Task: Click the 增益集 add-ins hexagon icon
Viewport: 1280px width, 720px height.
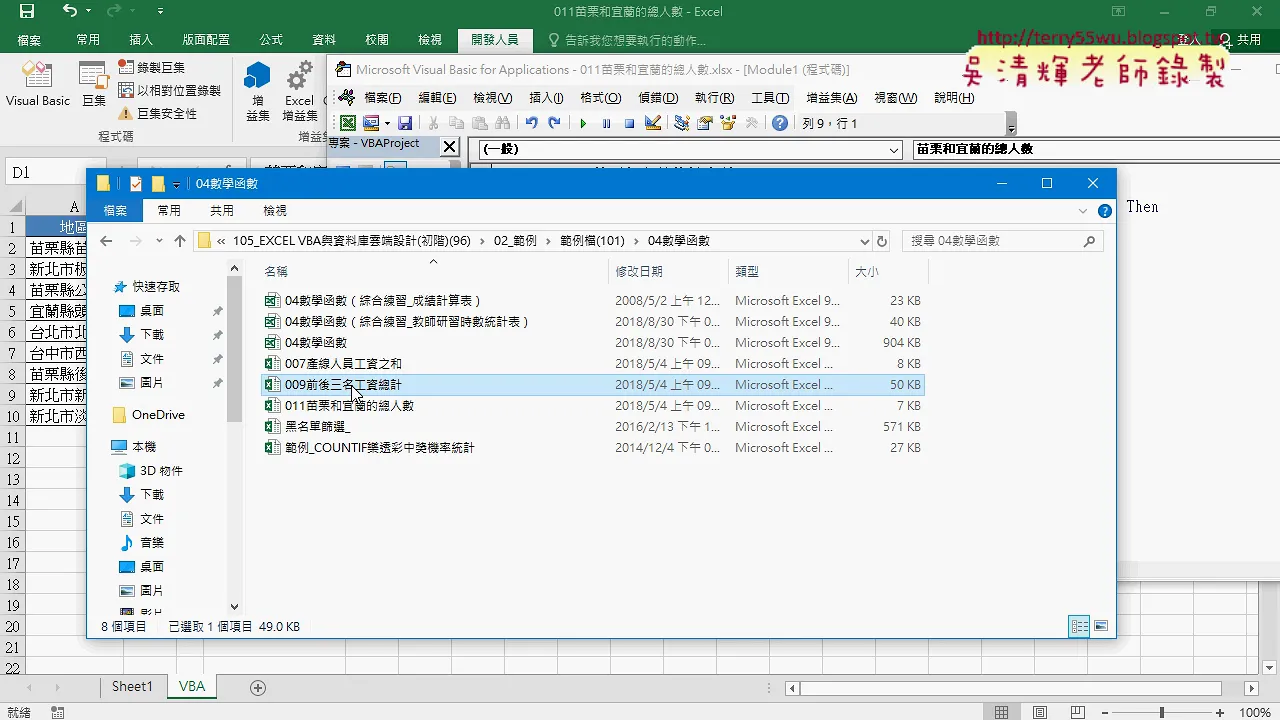Action: pyautogui.click(x=258, y=90)
